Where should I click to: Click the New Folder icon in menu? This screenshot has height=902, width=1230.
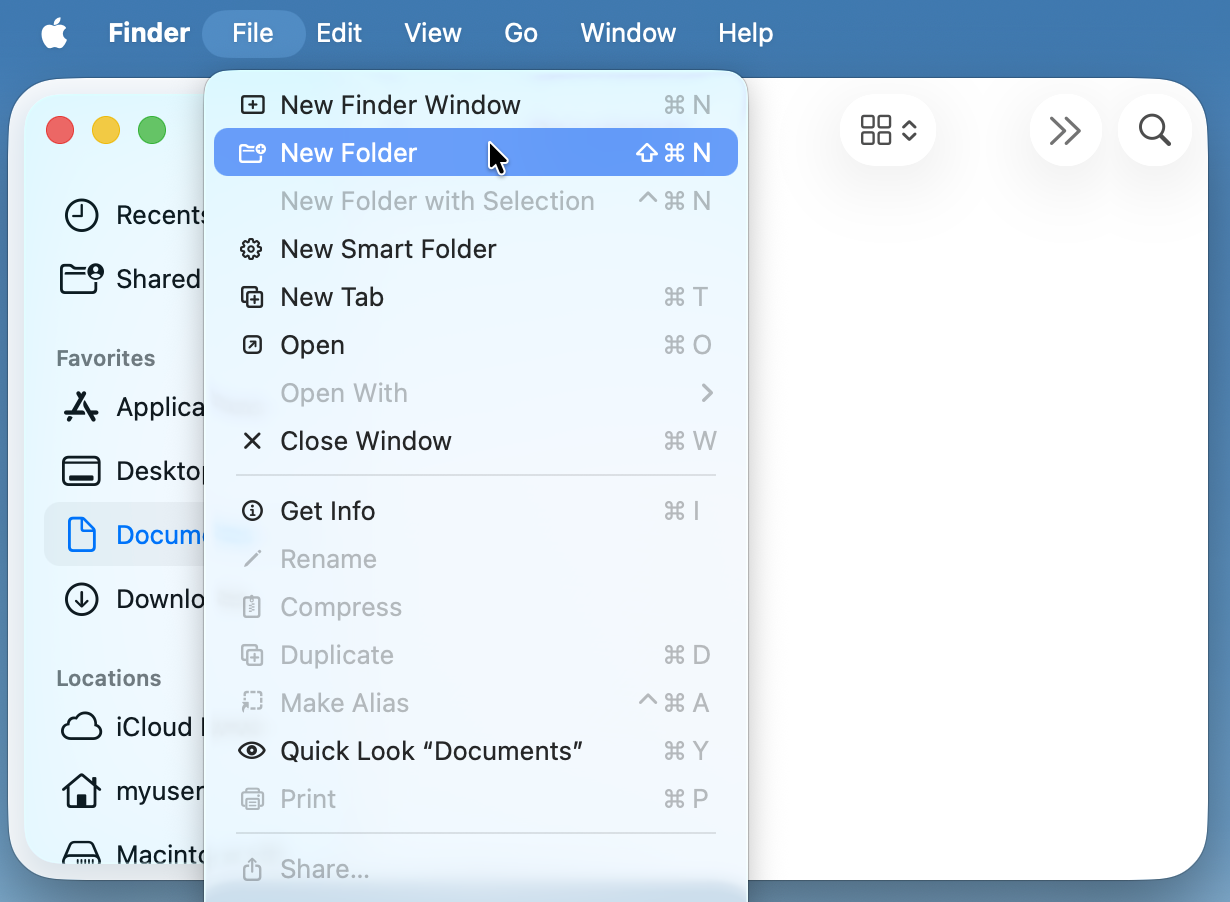point(253,153)
